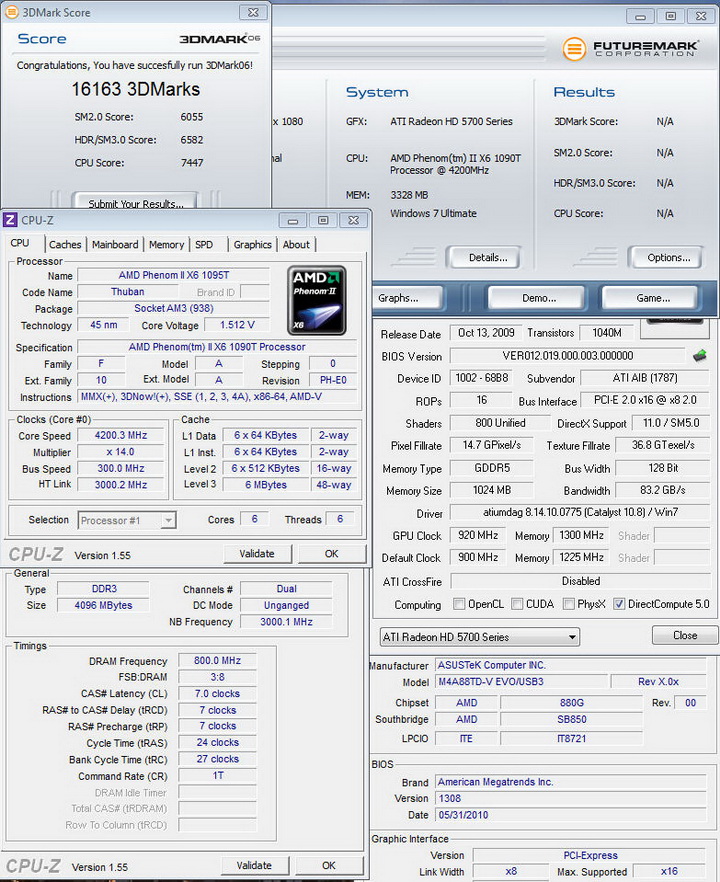Screen dimensions: 720x882
Task: Toggle the DirectCompute 5.0 checkbox
Action: pyautogui.click(x=619, y=604)
